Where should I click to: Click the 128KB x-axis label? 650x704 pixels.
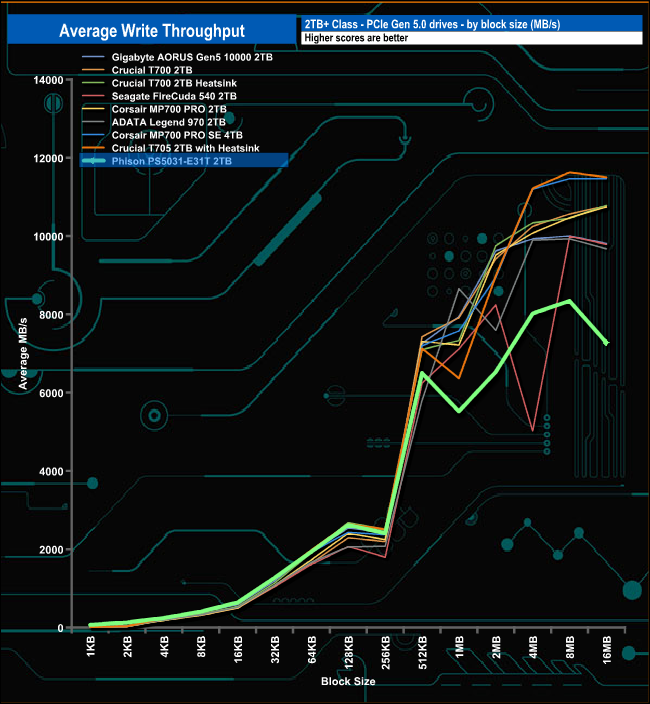pyautogui.click(x=348, y=652)
